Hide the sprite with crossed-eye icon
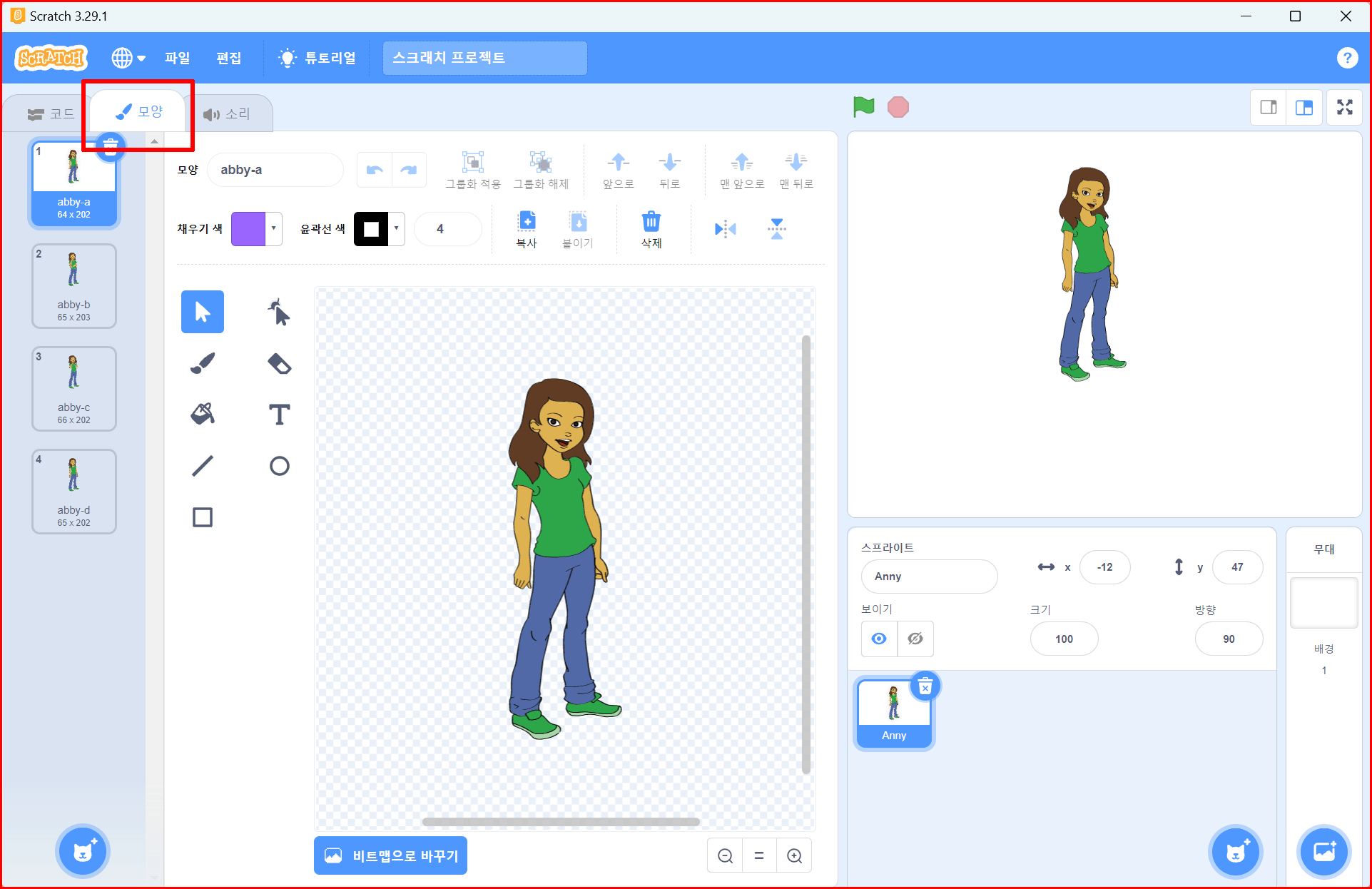This screenshot has height=889, width=1372. 915,639
